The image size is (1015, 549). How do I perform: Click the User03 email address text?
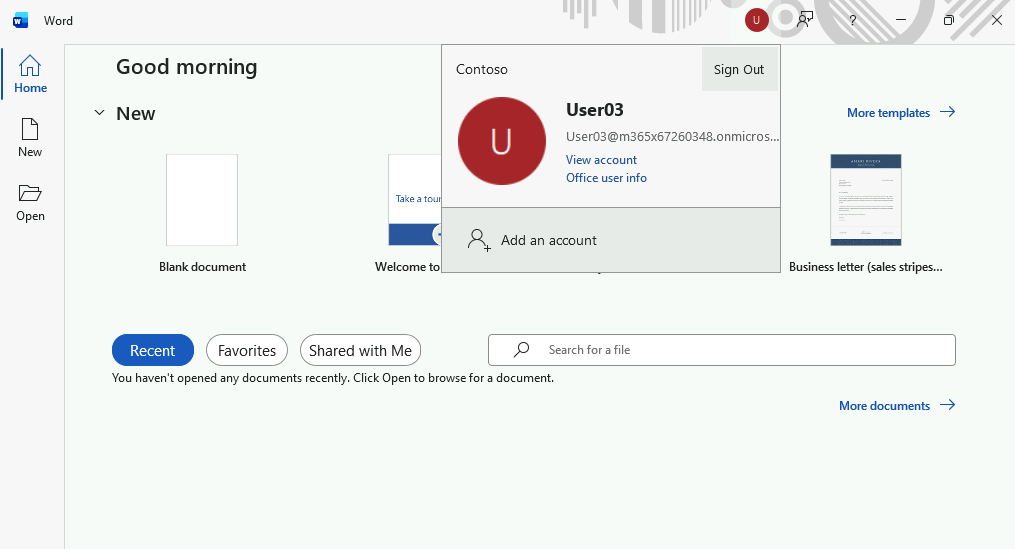coord(673,137)
